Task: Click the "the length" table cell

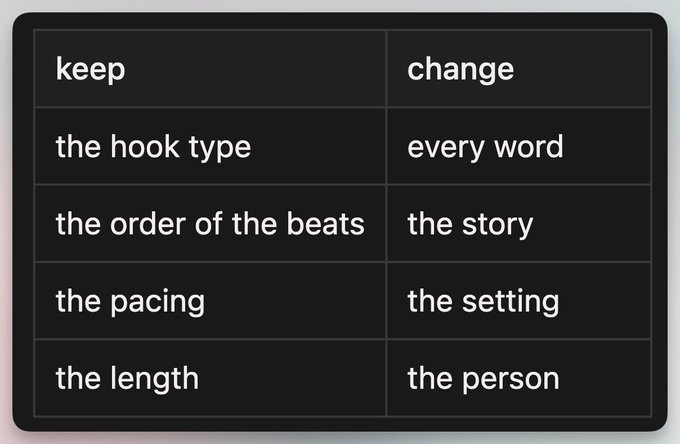Action: [210, 378]
